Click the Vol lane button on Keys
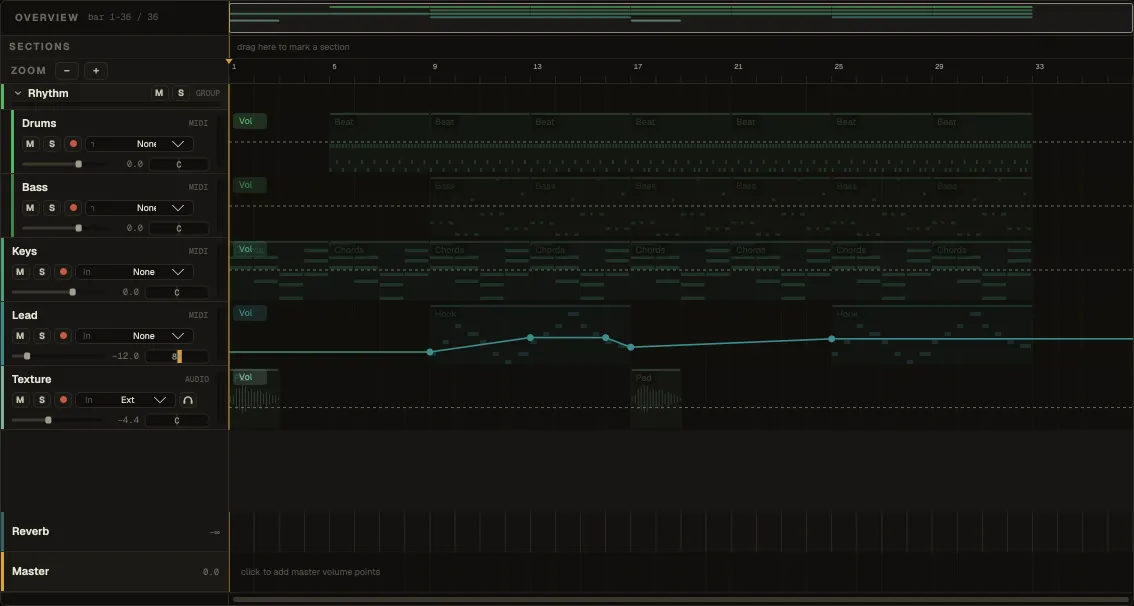Image resolution: width=1134 pixels, height=606 pixels. (x=250, y=249)
